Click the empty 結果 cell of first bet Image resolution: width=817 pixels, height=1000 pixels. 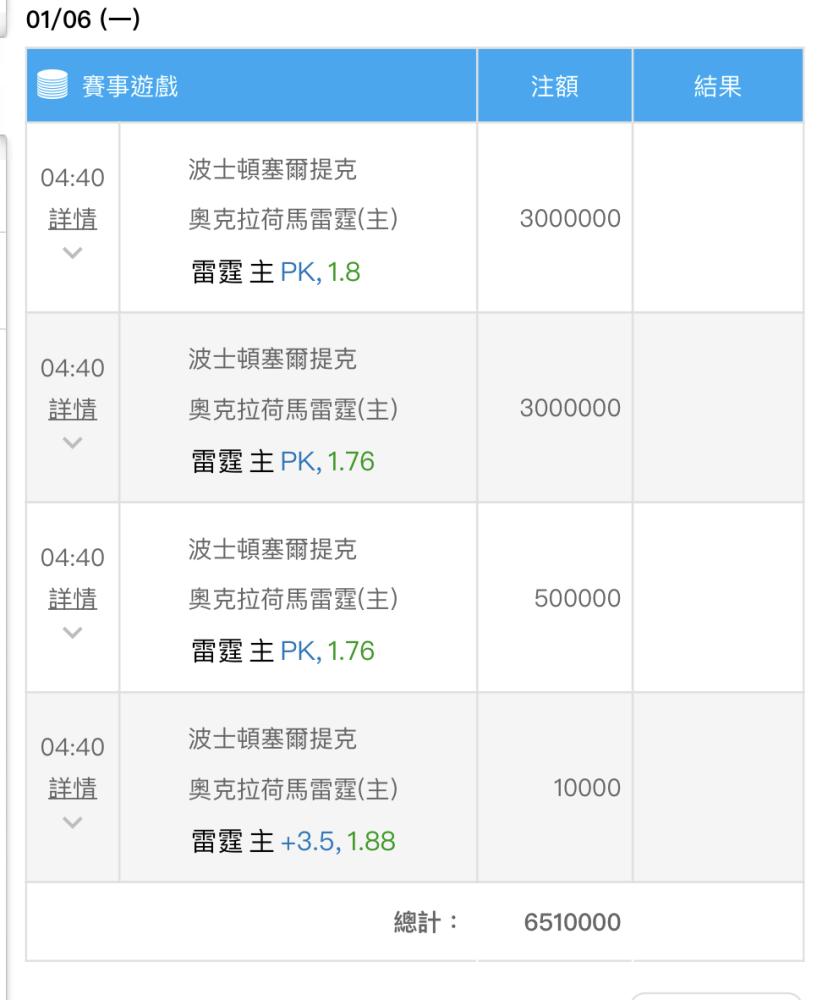click(718, 217)
